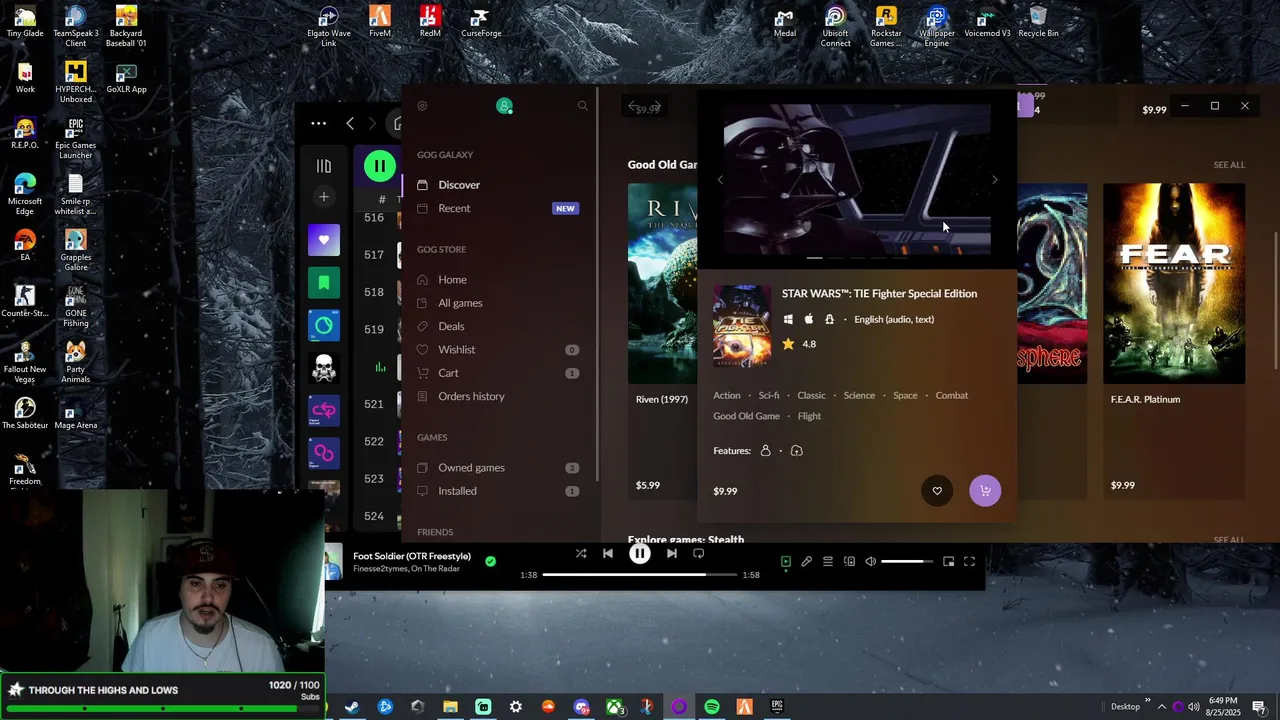The height and width of the screenshot is (720, 1280).
Task: Add TIE Fighter to cart button
Action: pyautogui.click(x=985, y=491)
